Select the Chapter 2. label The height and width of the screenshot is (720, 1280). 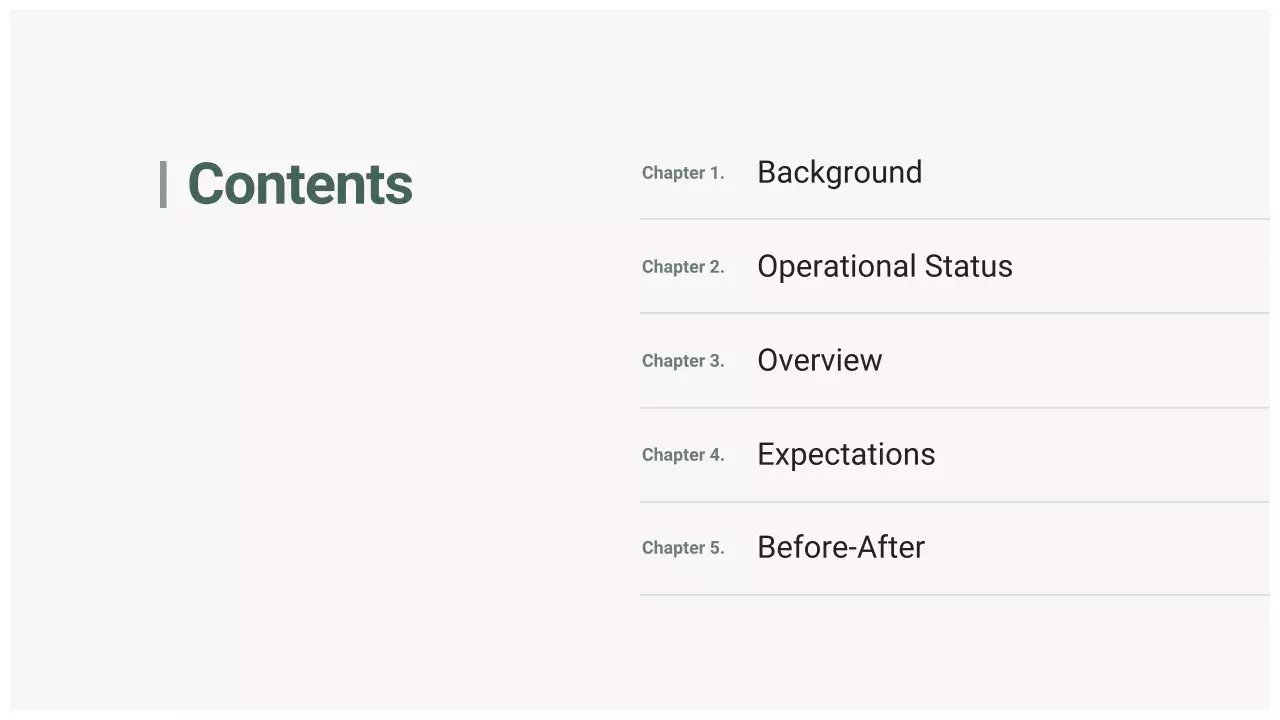[x=683, y=267]
